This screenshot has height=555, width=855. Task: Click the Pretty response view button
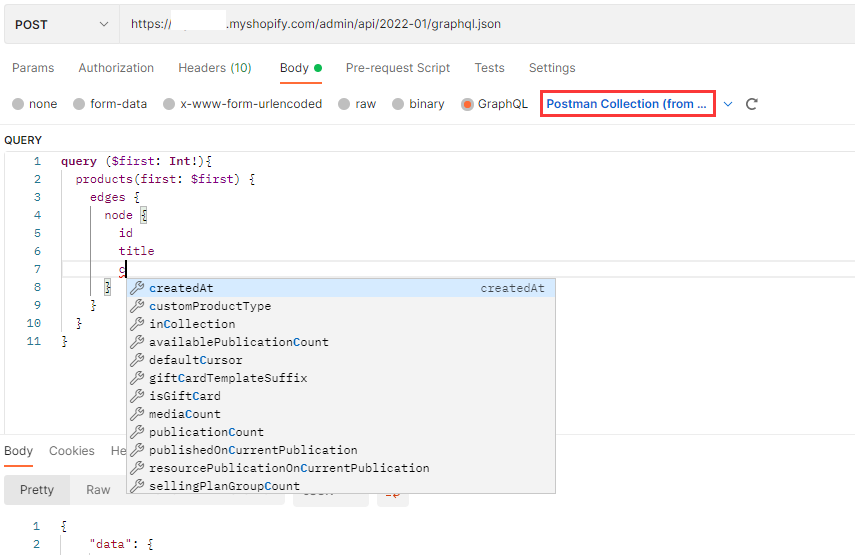37,490
